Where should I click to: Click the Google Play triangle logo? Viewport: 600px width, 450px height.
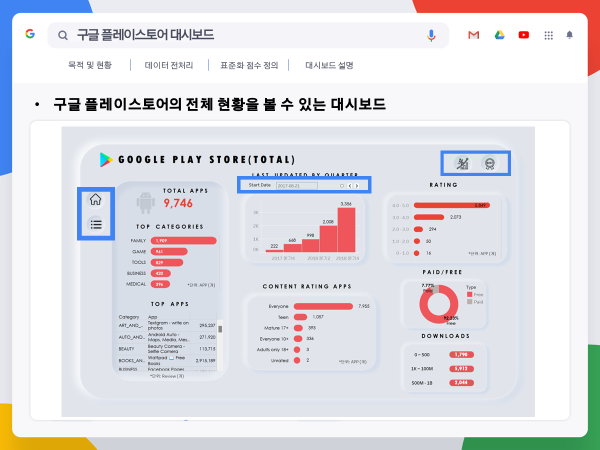(106, 160)
